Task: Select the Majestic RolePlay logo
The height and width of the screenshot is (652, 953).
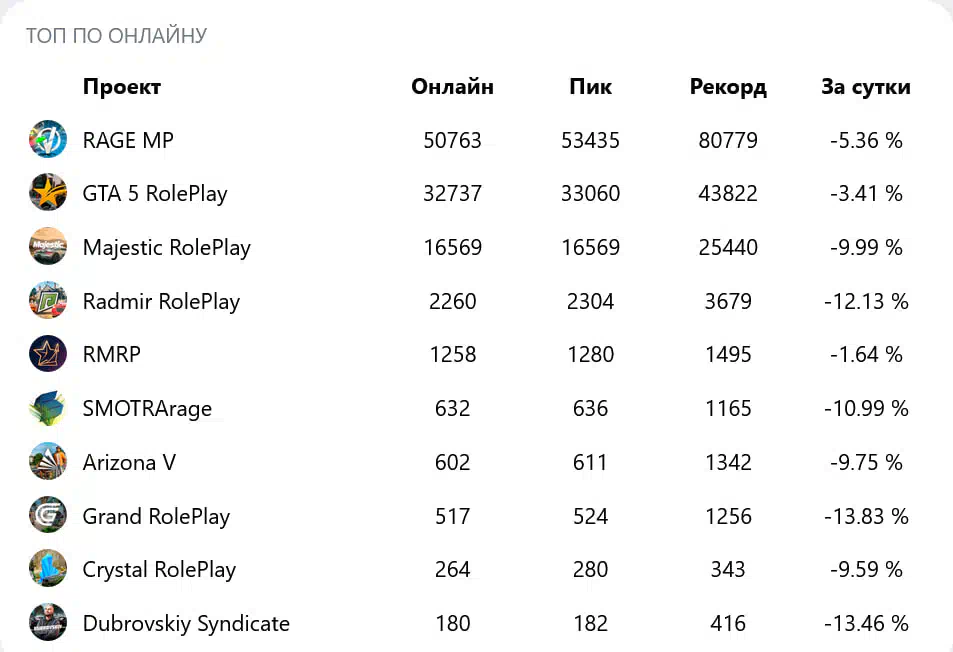Action: [x=48, y=246]
